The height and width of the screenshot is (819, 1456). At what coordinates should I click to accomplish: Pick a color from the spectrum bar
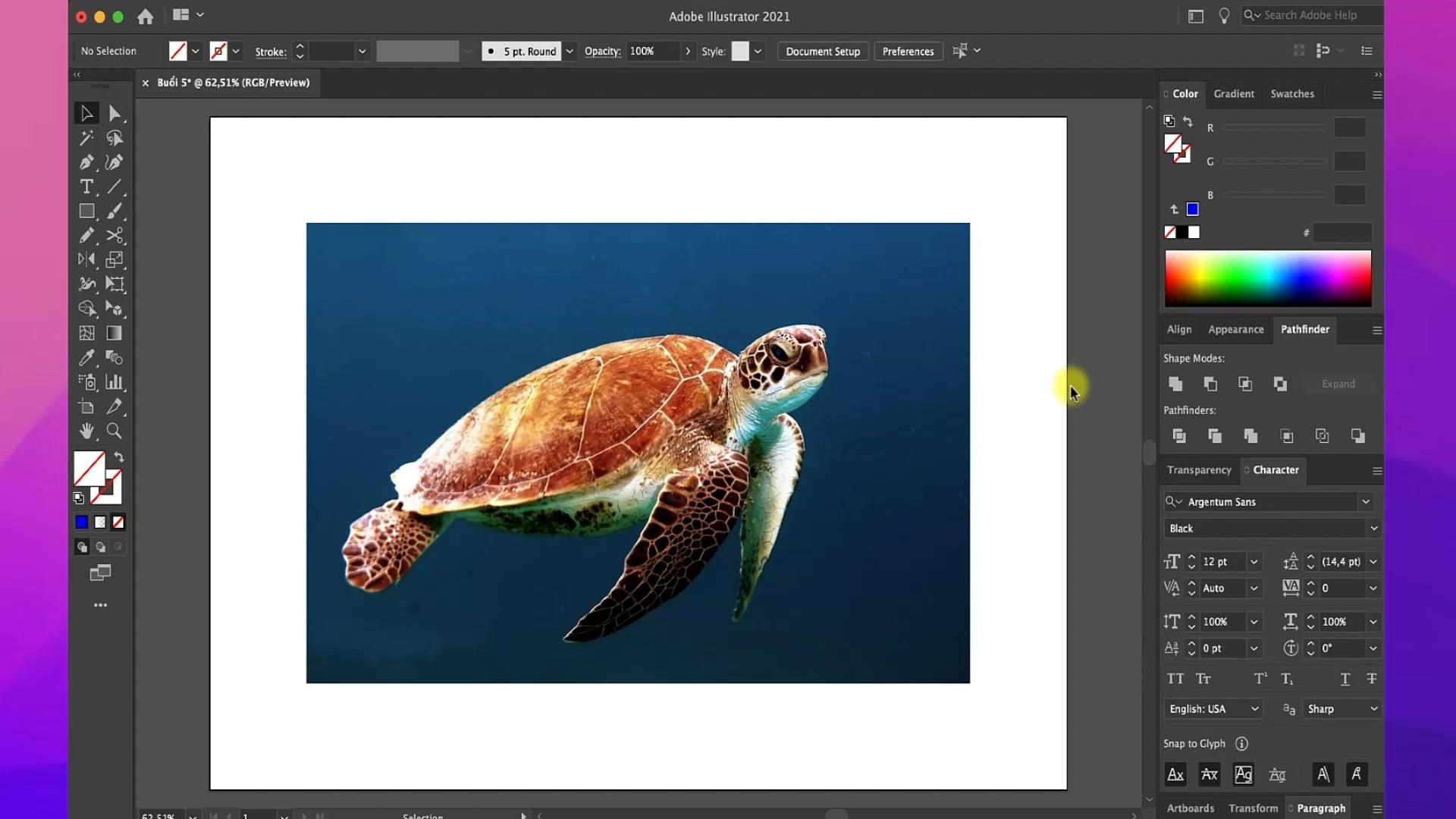(x=1268, y=278)
